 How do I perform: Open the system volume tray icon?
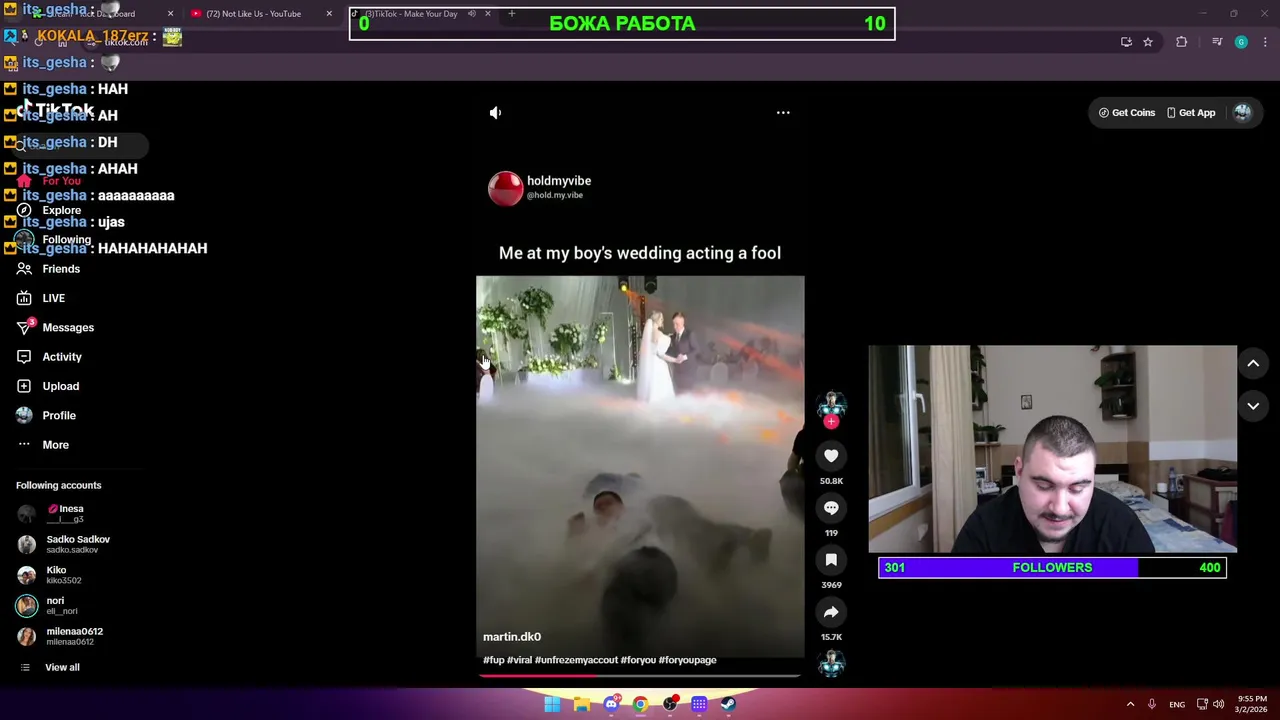pos(1218,704)
